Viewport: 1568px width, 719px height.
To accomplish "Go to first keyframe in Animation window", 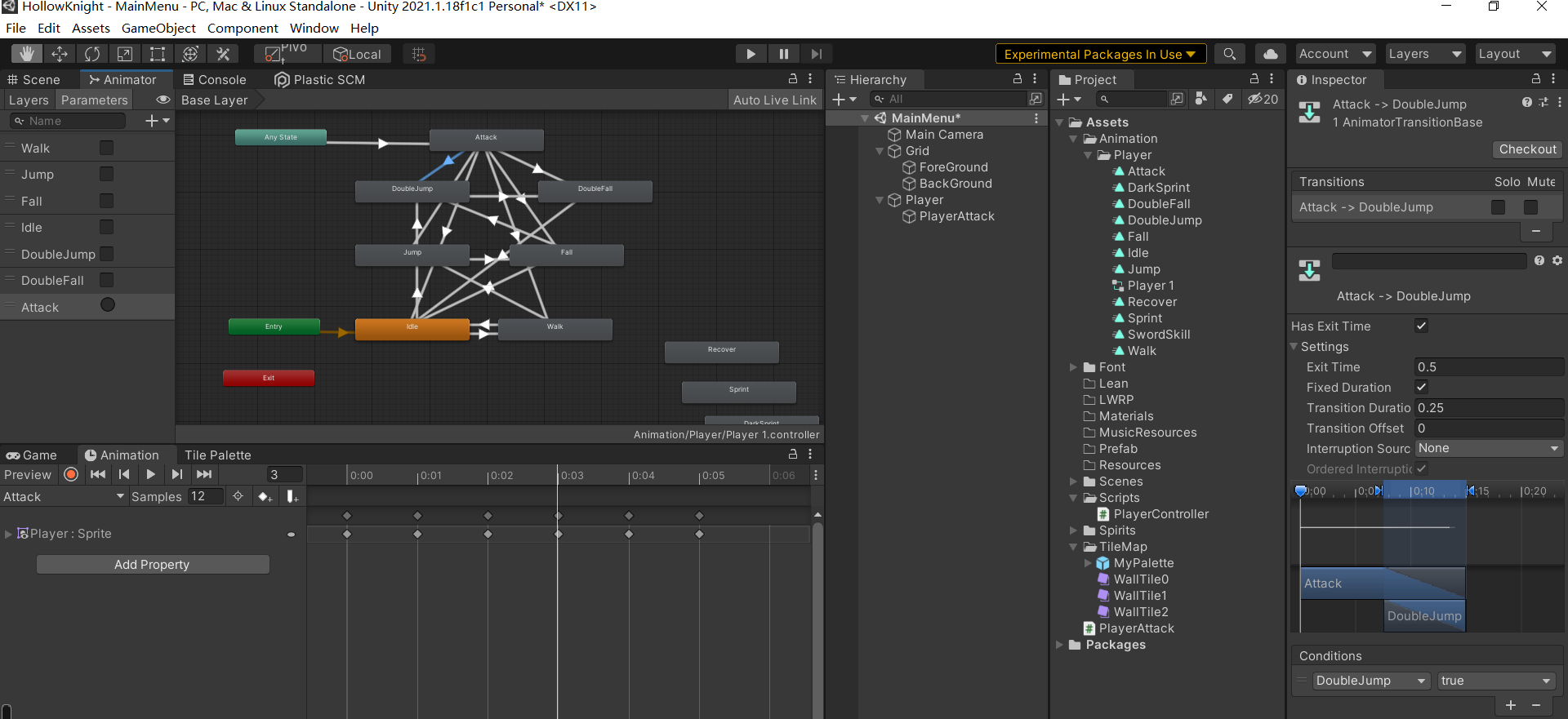I will [x=98, y=474].
